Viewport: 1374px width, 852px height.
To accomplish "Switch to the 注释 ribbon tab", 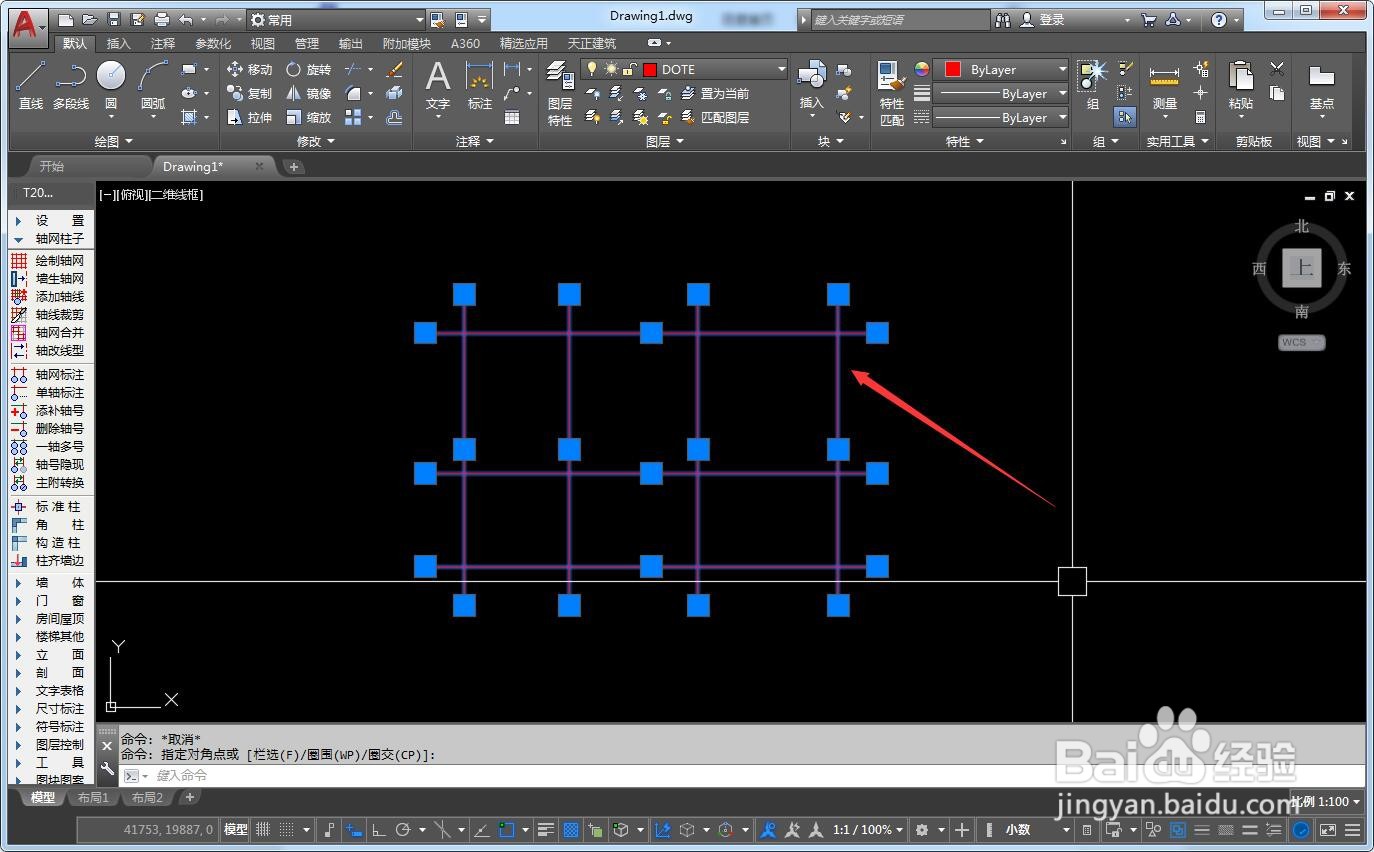I will 162,43.
